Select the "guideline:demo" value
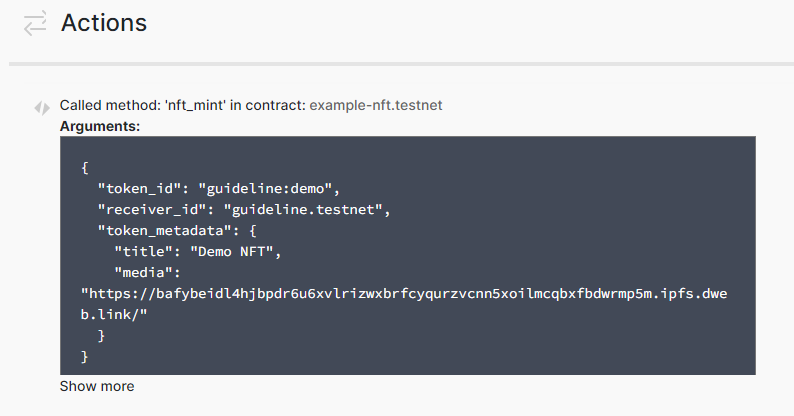Screen dimensions: 794x416 point(265,189)
